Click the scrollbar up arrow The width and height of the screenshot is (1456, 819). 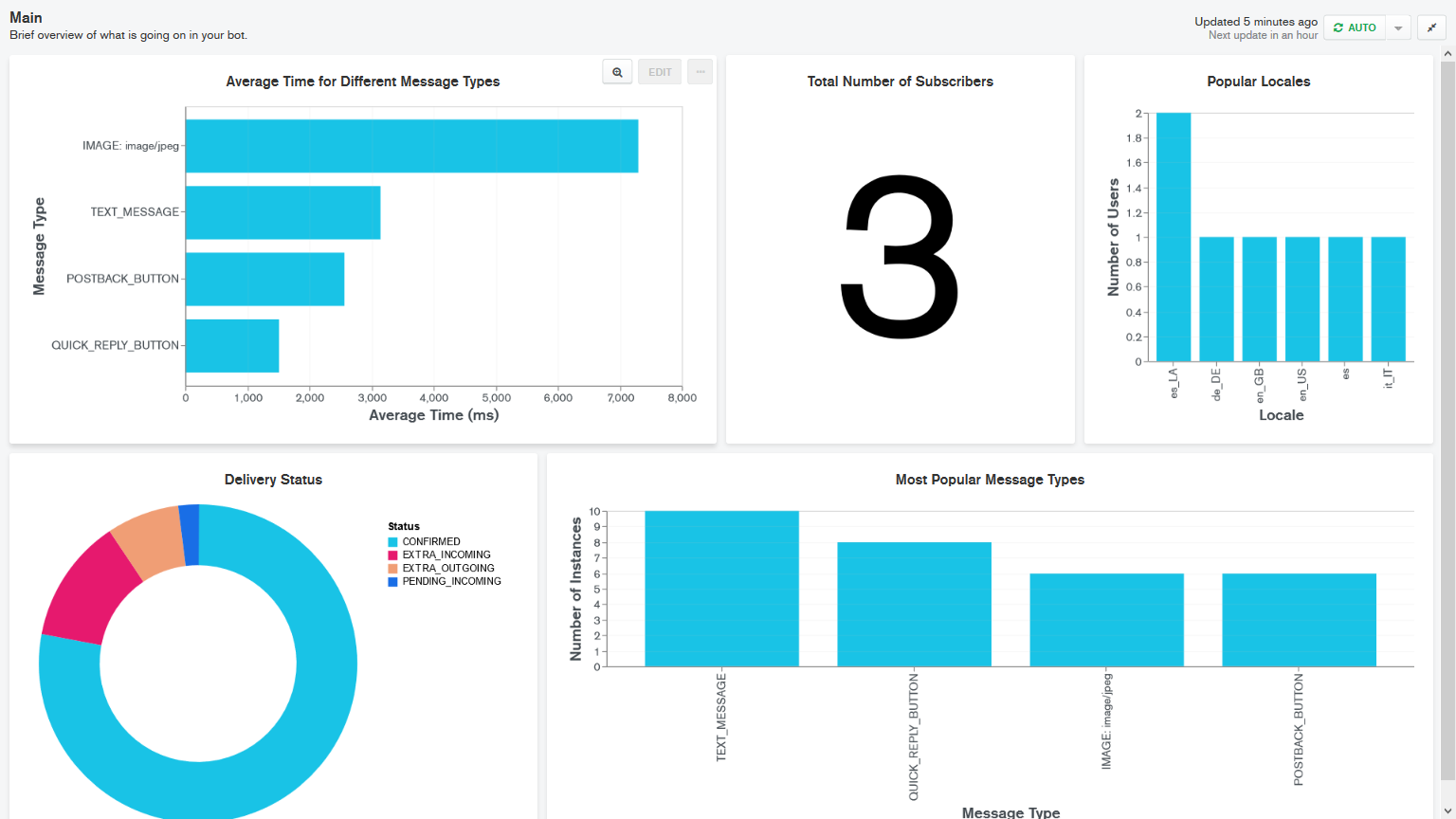point(1447,54)
